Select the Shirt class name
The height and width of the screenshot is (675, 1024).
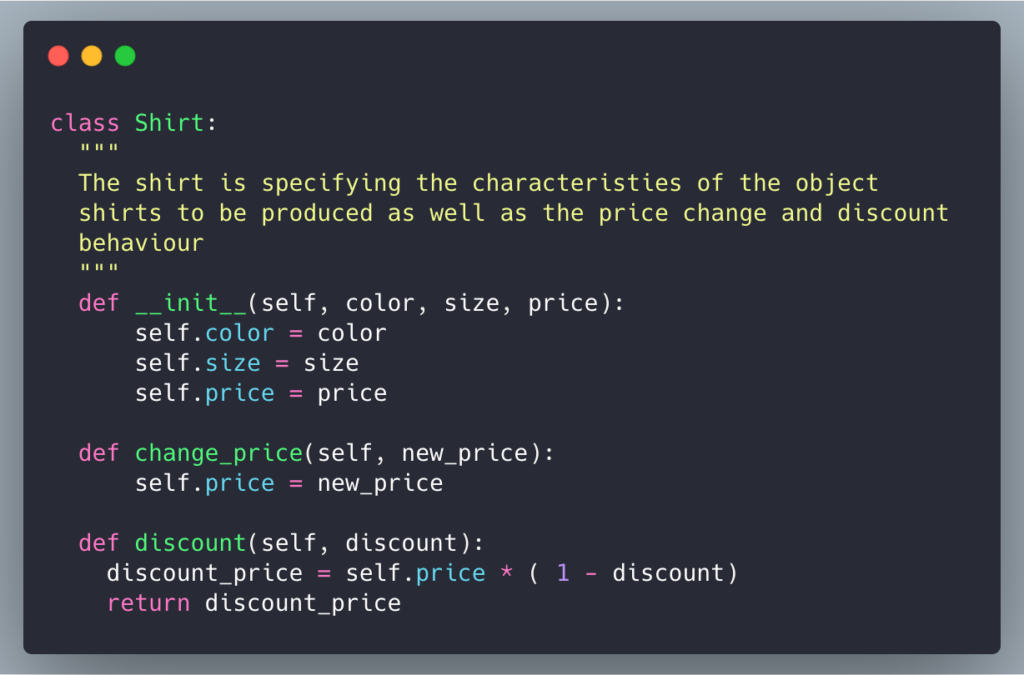(169, 123)
